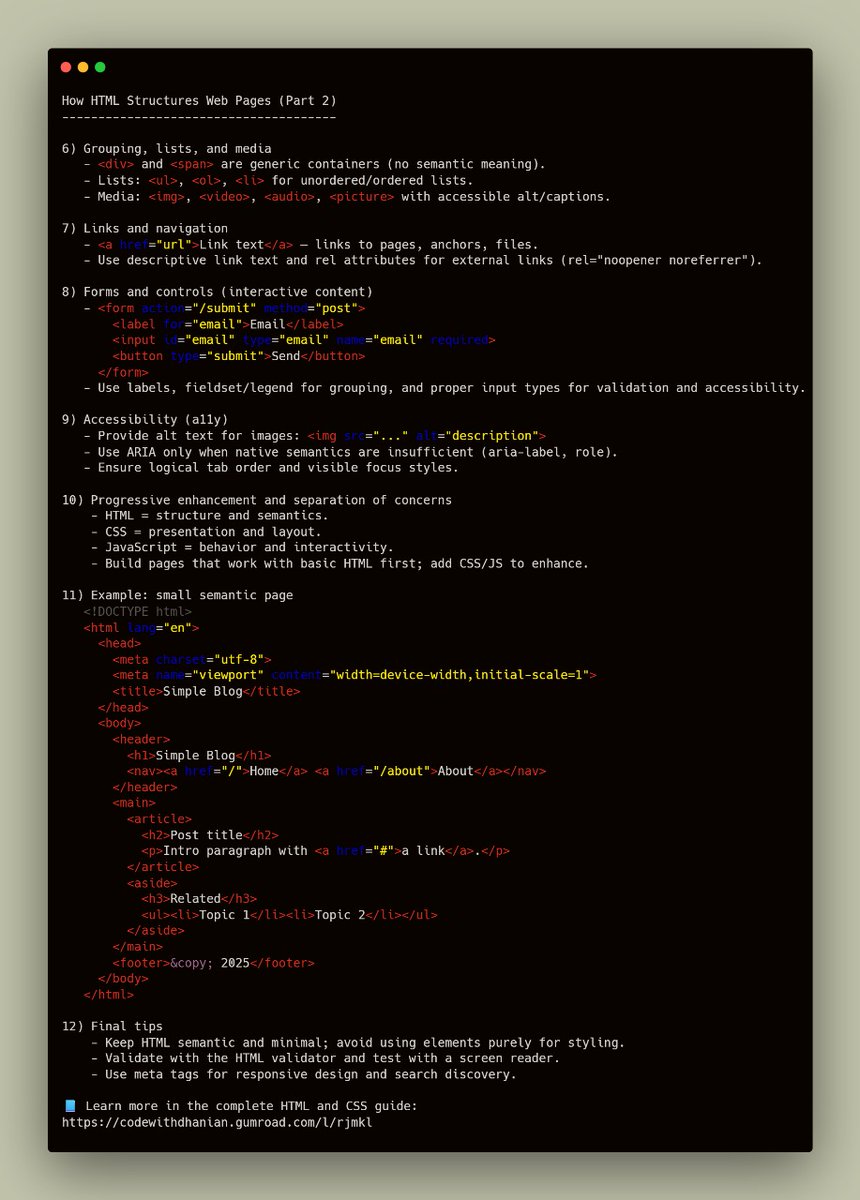Click the footer "&copy; 2025" line
The image size is (860, 1200).
pyautogui.click(x=213, y=963)
